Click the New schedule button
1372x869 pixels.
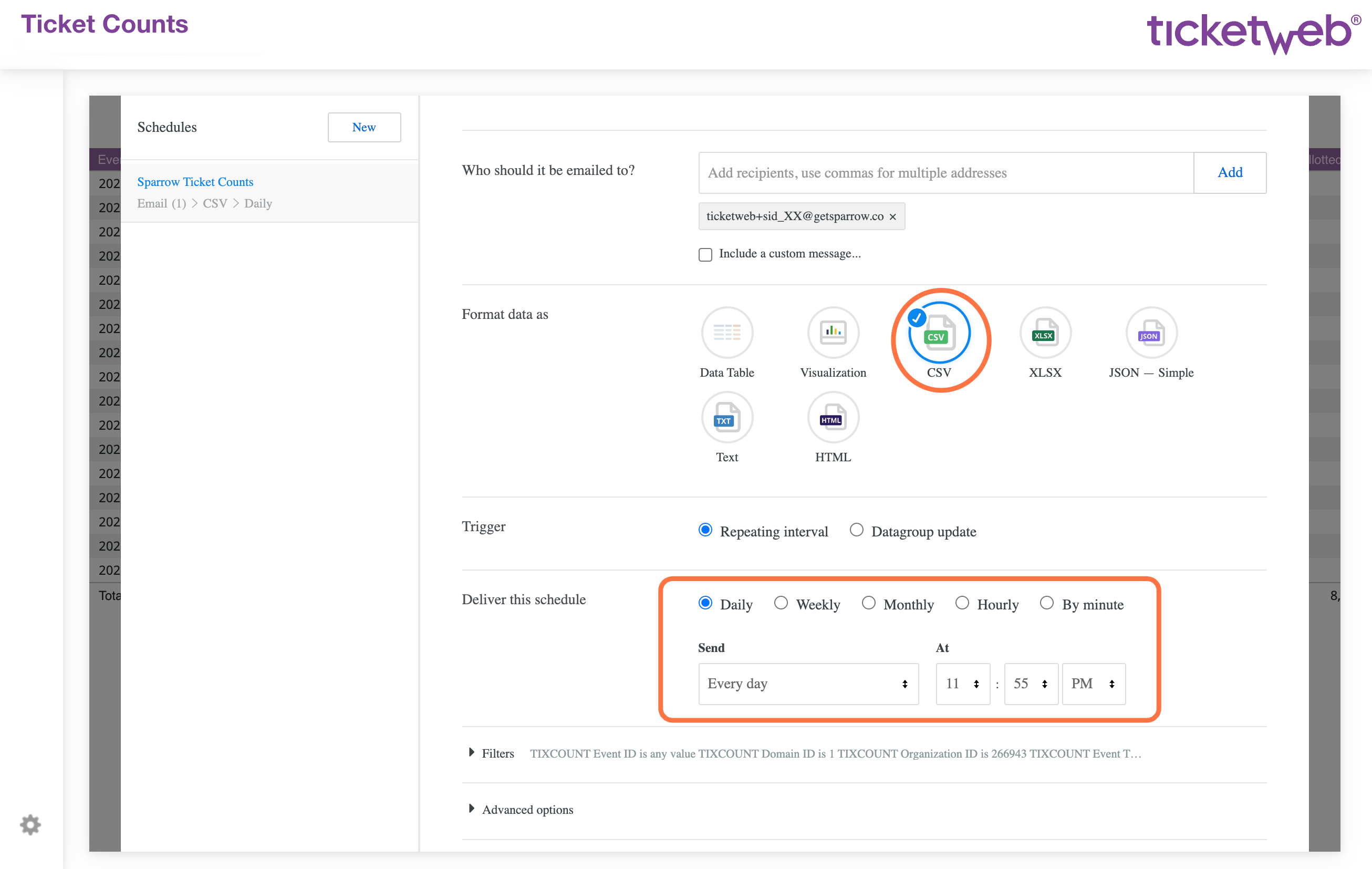(x=364, y=127)
